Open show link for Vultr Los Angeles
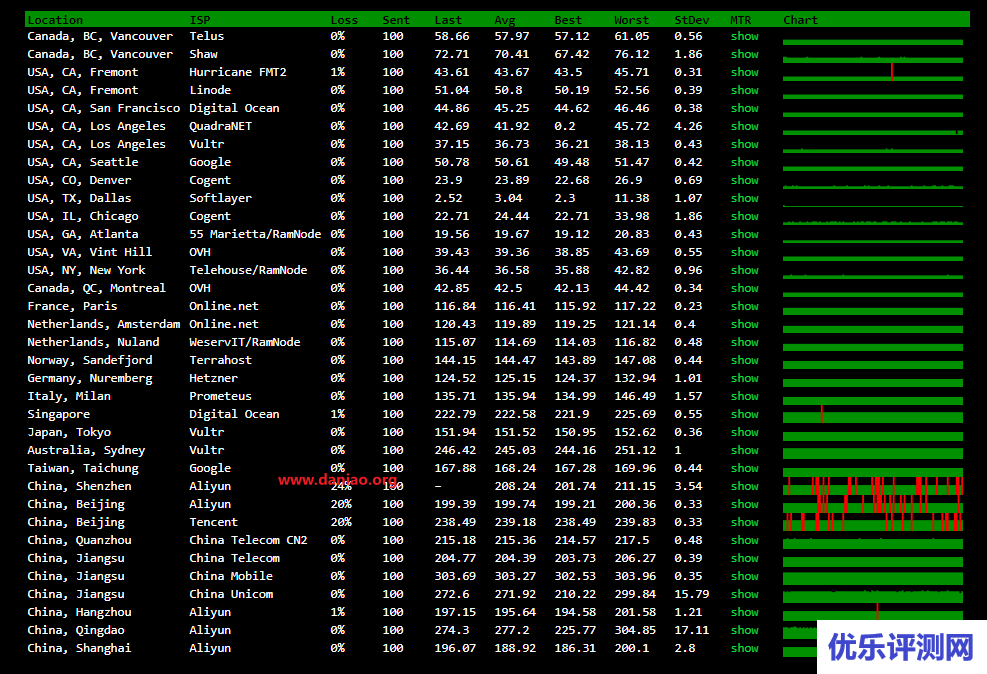 (x=744, y=144)
